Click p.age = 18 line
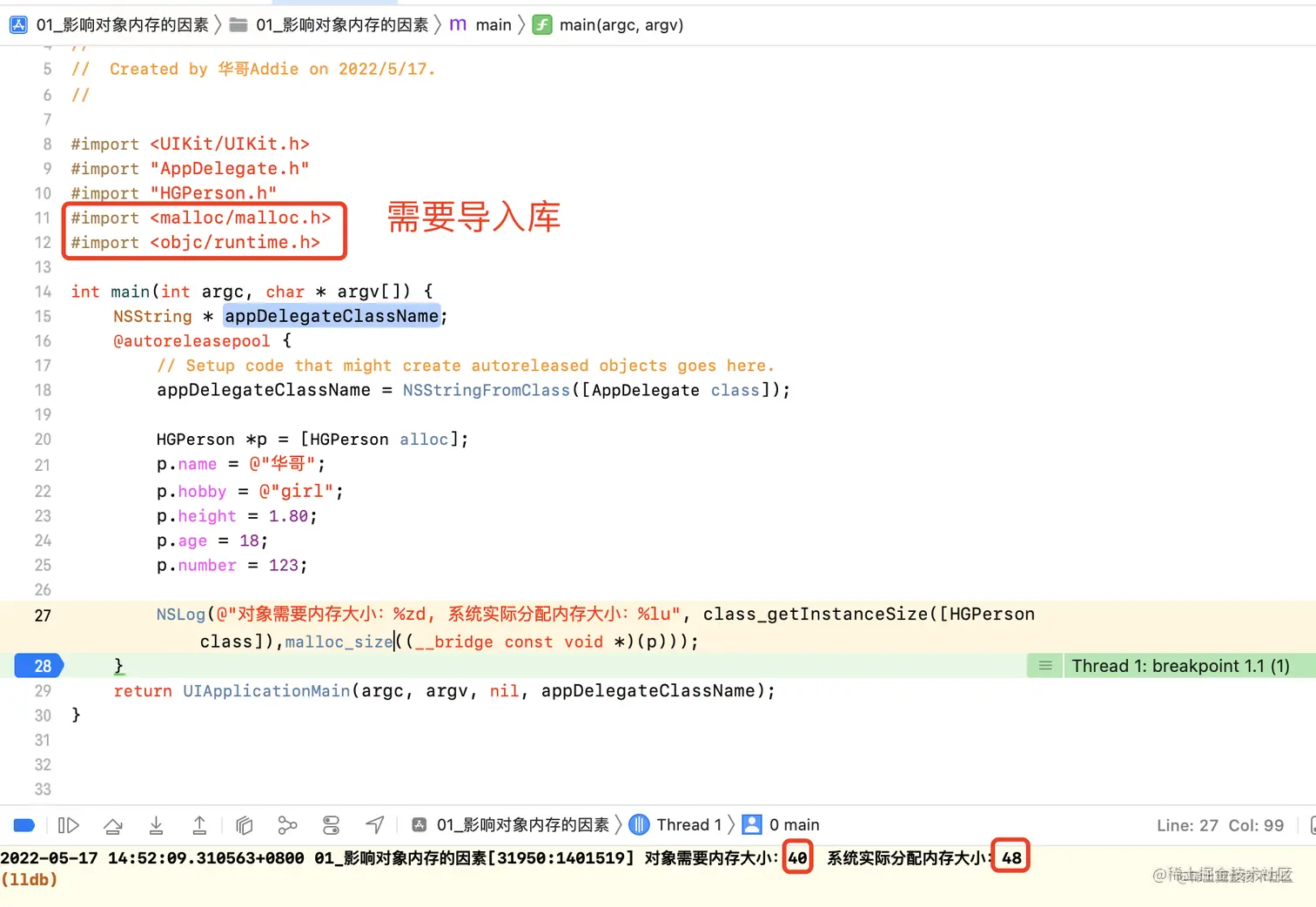1316x907 pixels. (212, 541)
